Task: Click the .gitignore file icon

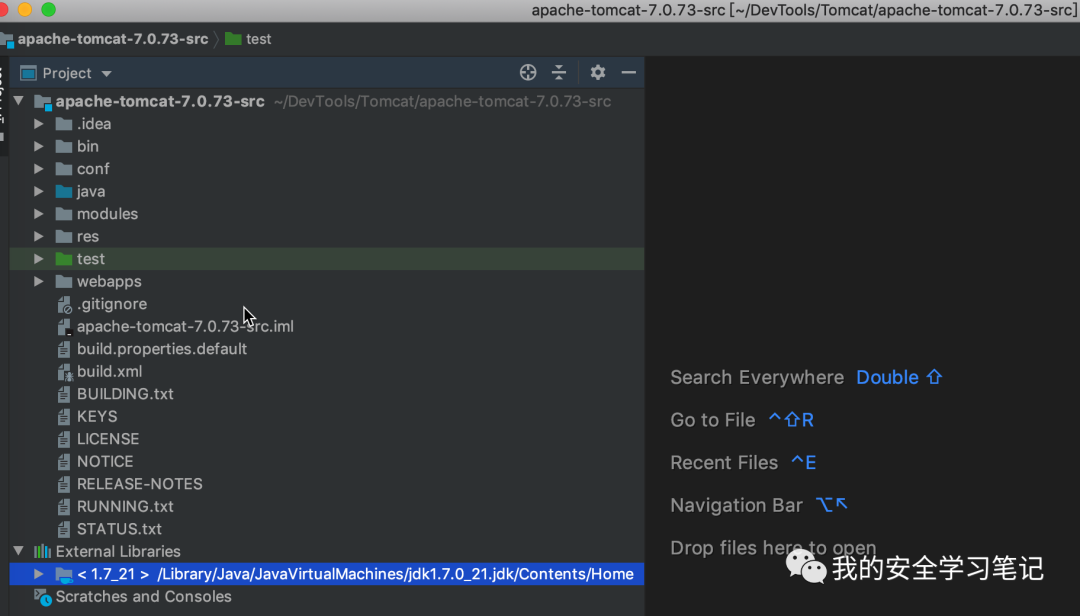Action: coord(65,305)
